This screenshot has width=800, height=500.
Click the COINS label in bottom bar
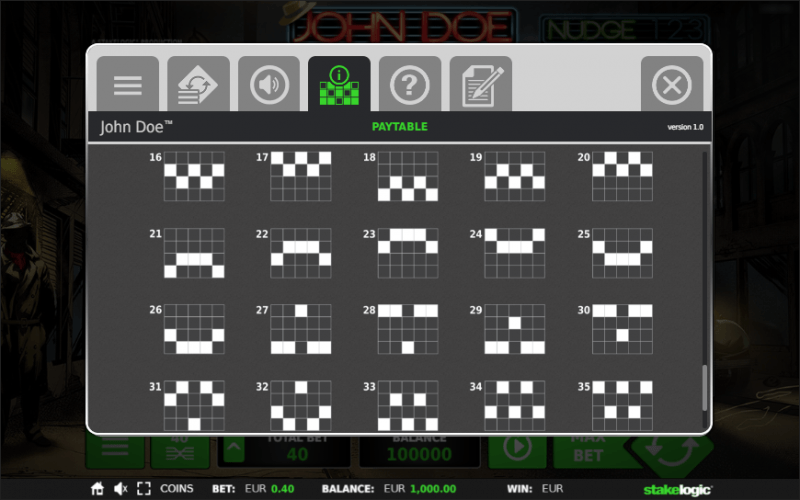177,489
